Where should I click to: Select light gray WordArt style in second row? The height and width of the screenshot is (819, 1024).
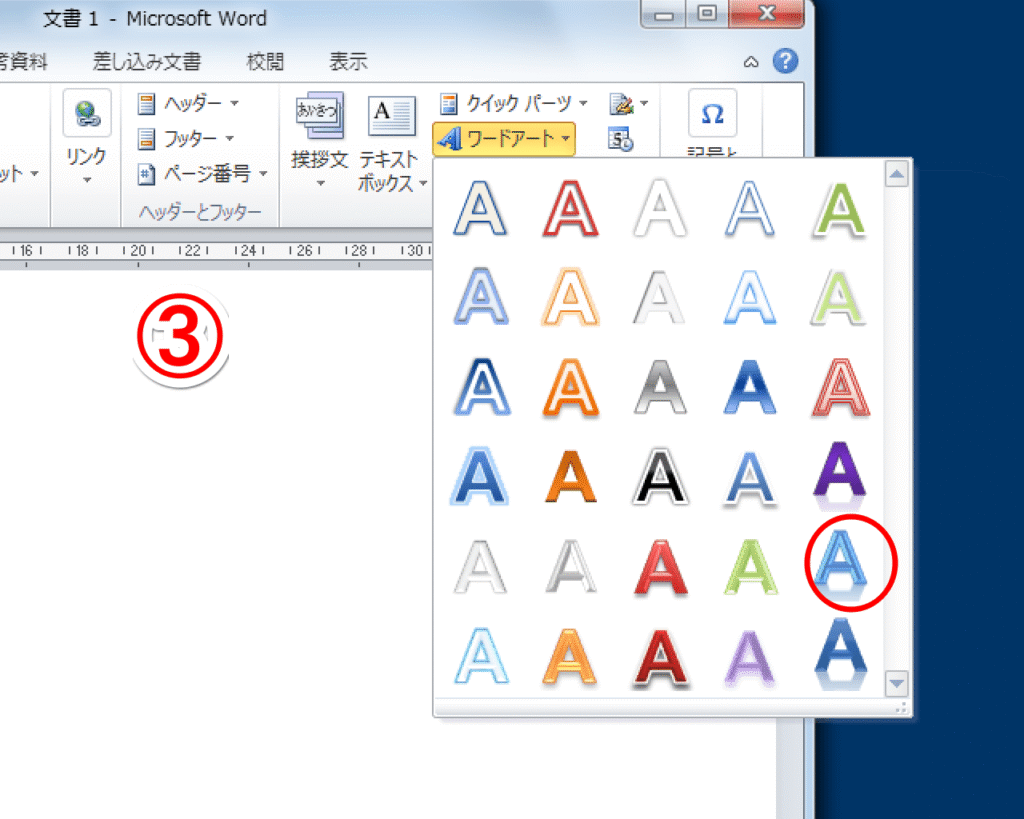click(660, 297)
